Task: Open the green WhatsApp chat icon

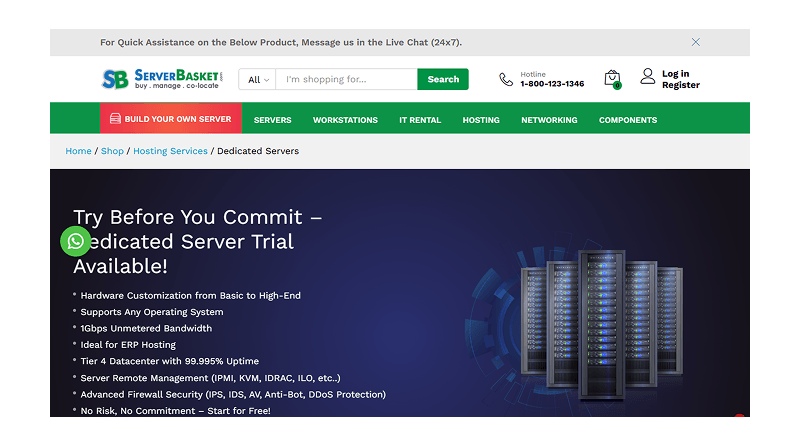Action: (x=75, y=241)
